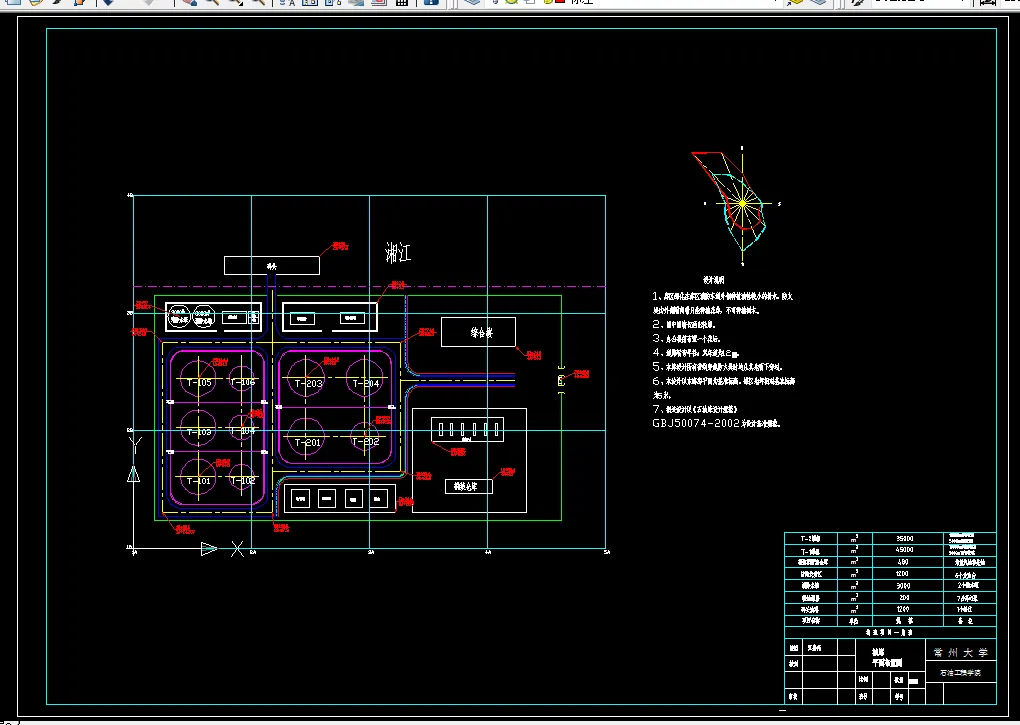This screenshot has width=1020, height=725.
Task: Select tank label T-106
Action: (x=242, y=382)
